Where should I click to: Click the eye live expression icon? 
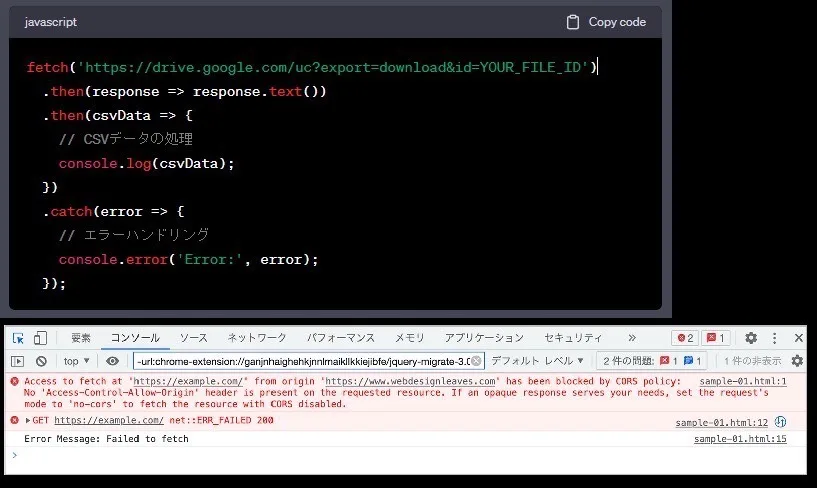click(113, 361)
